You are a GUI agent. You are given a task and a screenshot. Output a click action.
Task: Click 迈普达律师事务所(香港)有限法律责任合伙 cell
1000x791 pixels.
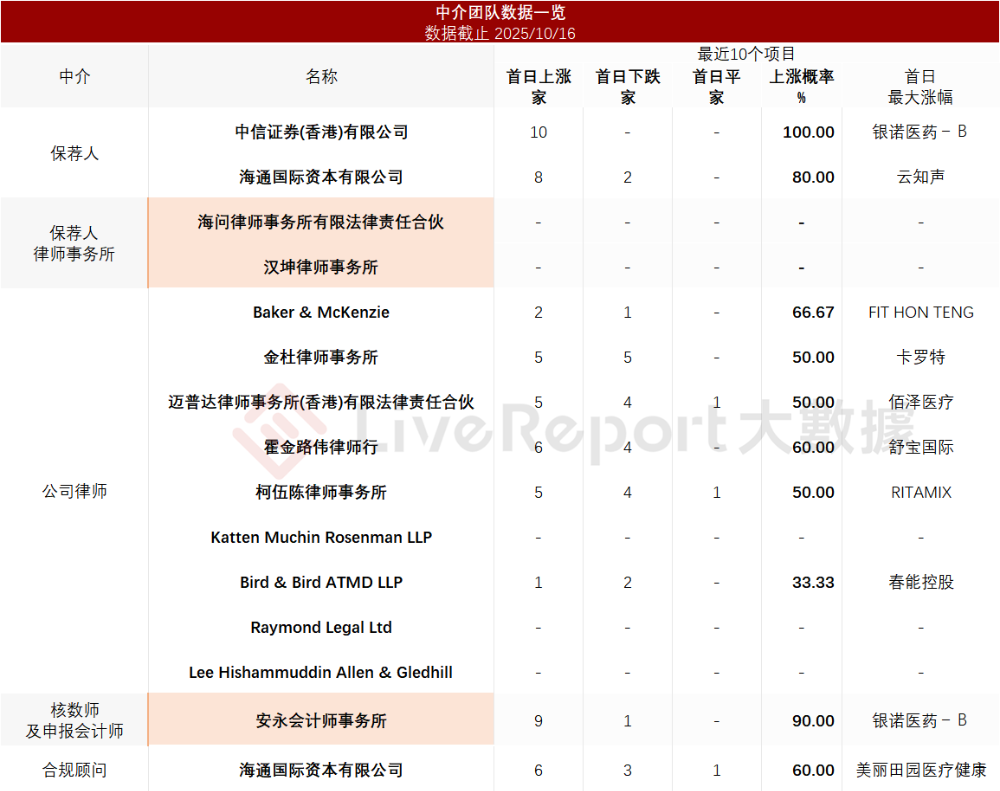321,402
